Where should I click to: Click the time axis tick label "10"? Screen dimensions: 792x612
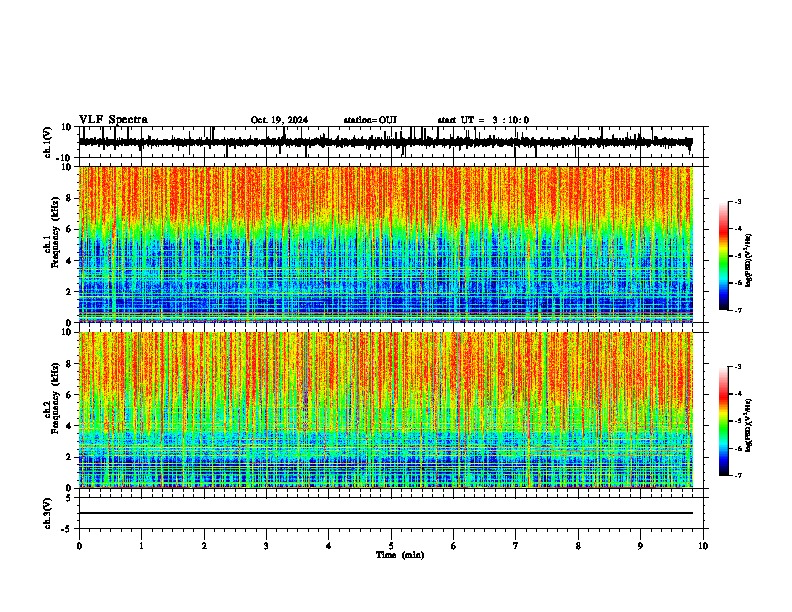click(x=703, y=546)
